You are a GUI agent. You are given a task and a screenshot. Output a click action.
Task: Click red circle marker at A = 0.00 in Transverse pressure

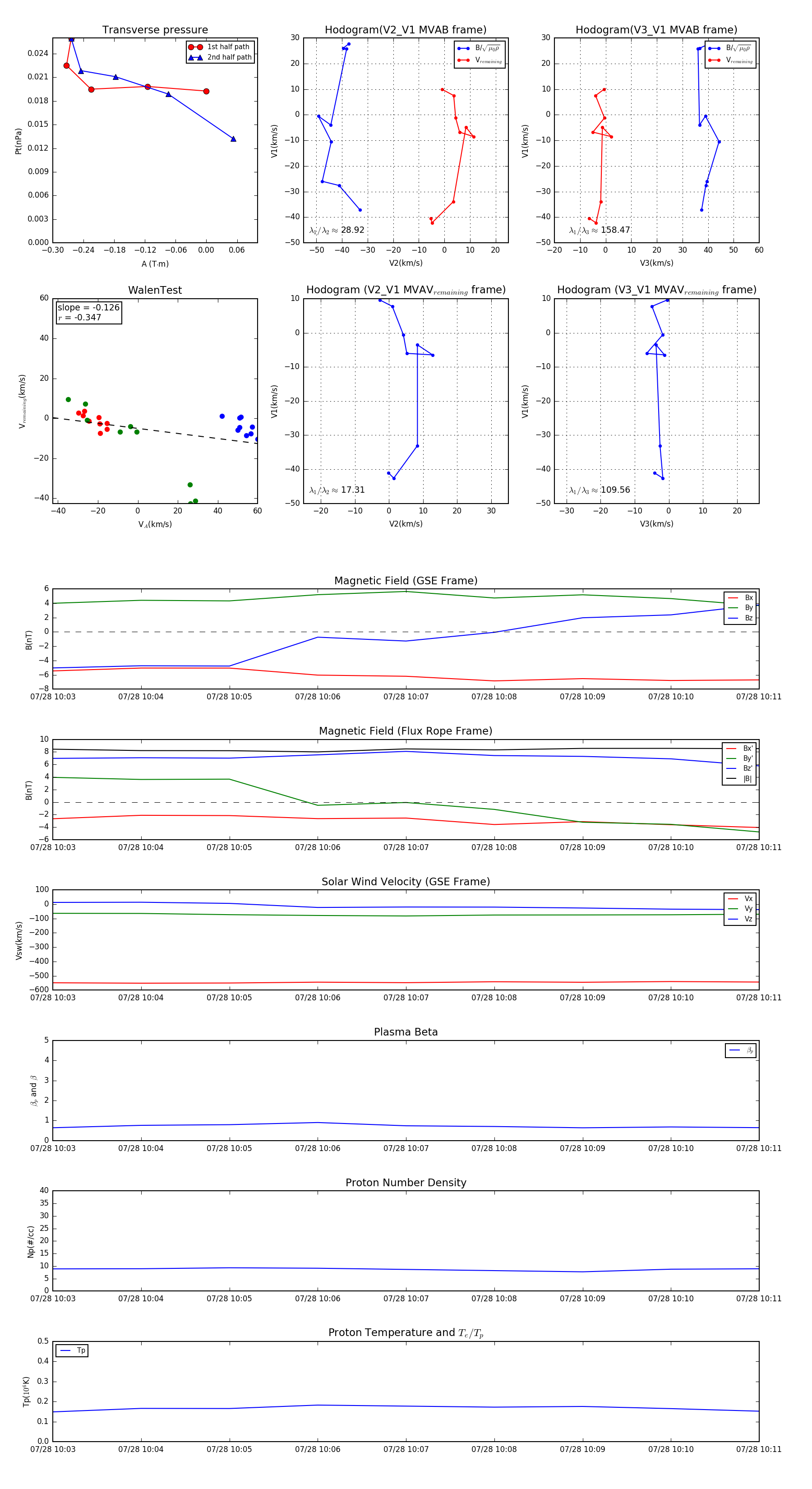point(206,91)
